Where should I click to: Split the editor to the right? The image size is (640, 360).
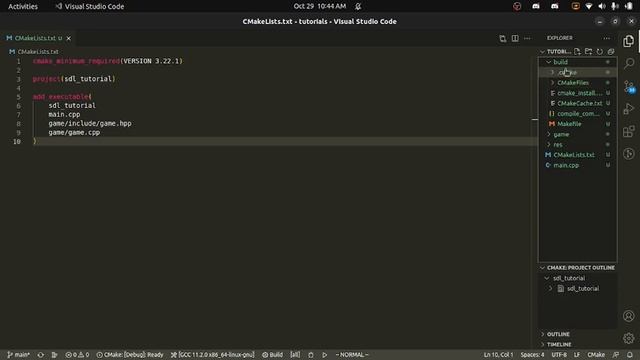point(515,38)
